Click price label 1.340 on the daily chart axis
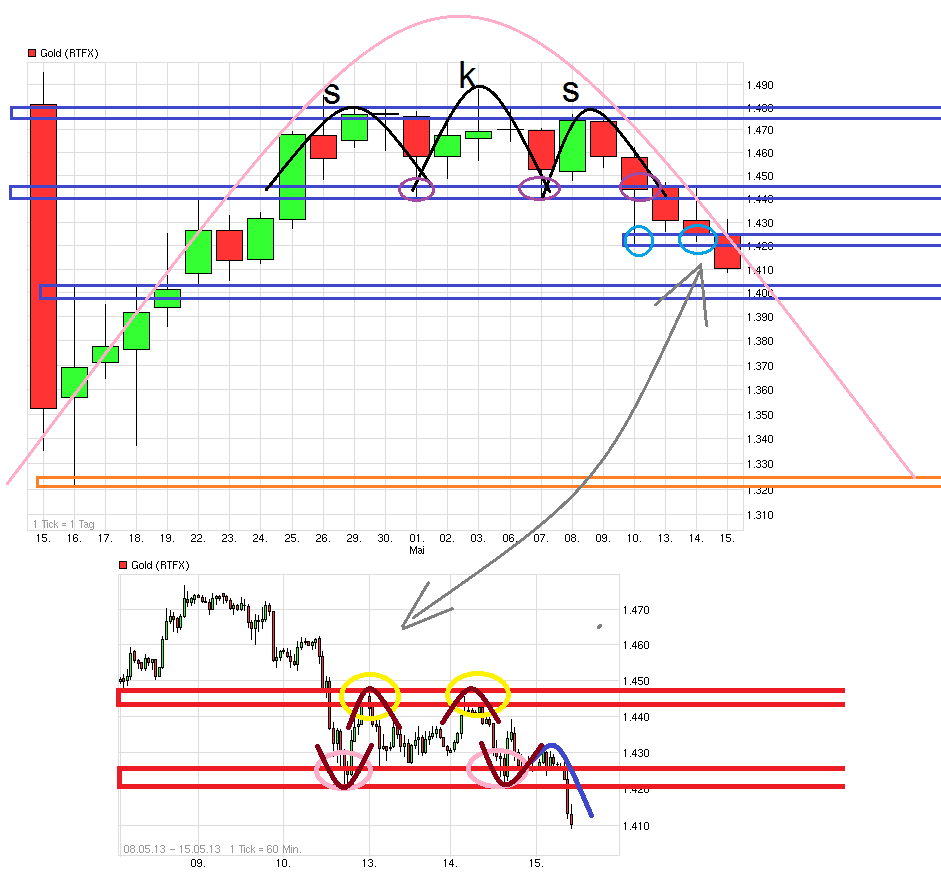 point(760,439)
